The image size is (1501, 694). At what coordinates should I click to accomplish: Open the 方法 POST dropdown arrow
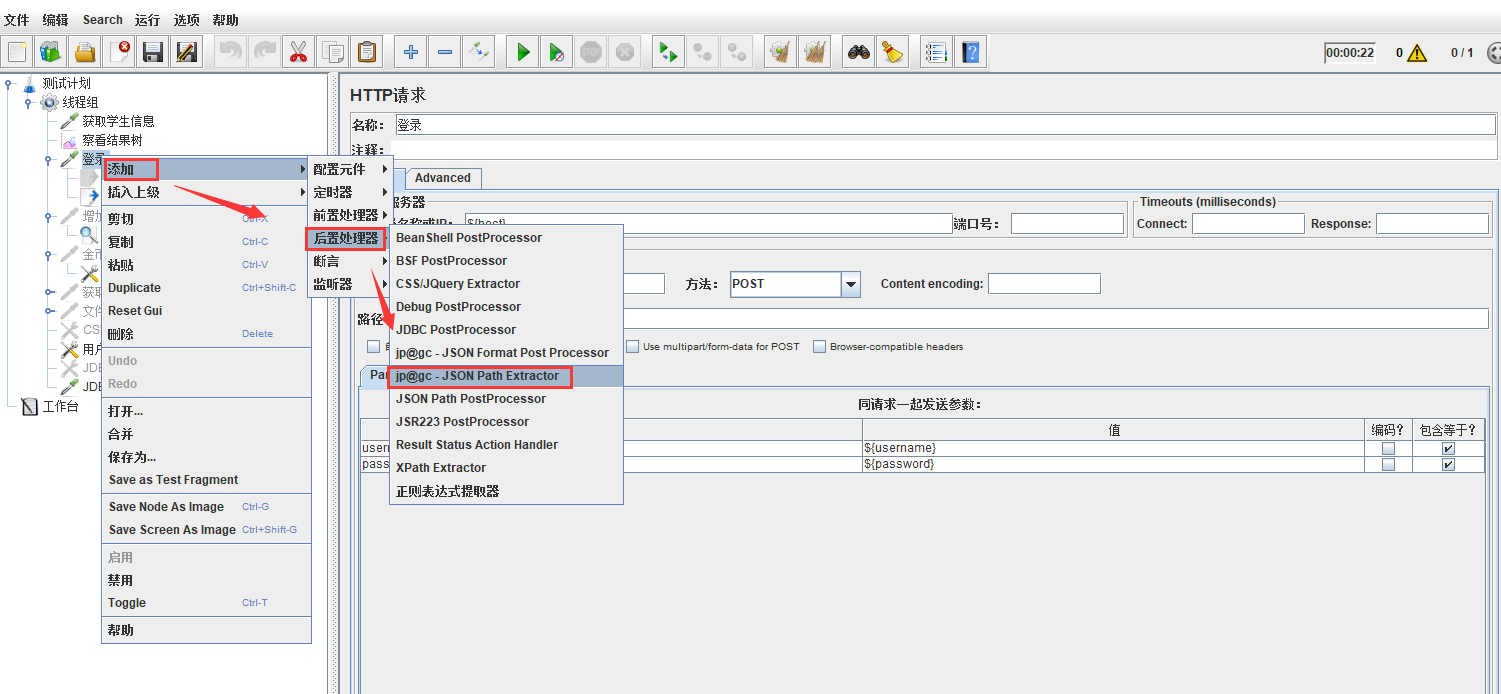(851, 284)
